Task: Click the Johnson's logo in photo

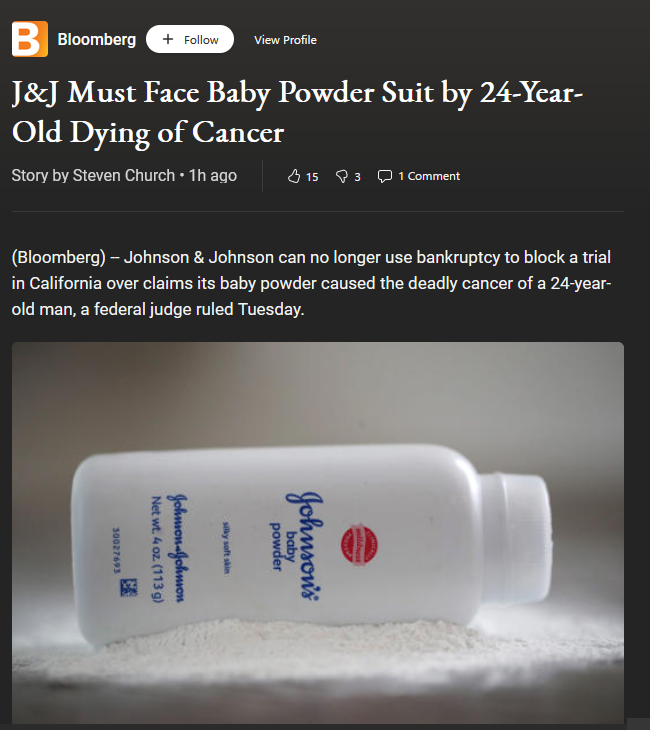Action: tap(304, 545)
